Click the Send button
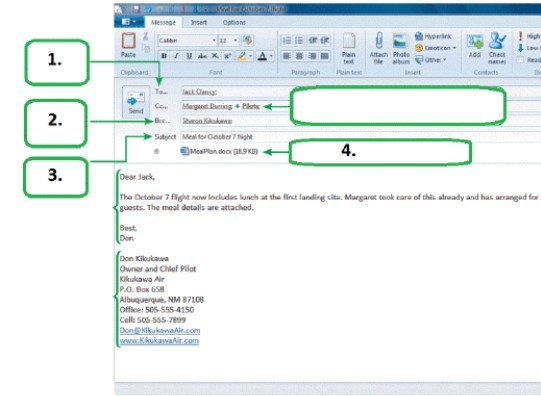This screenshot has height=396, width=541. coord(136,102)
